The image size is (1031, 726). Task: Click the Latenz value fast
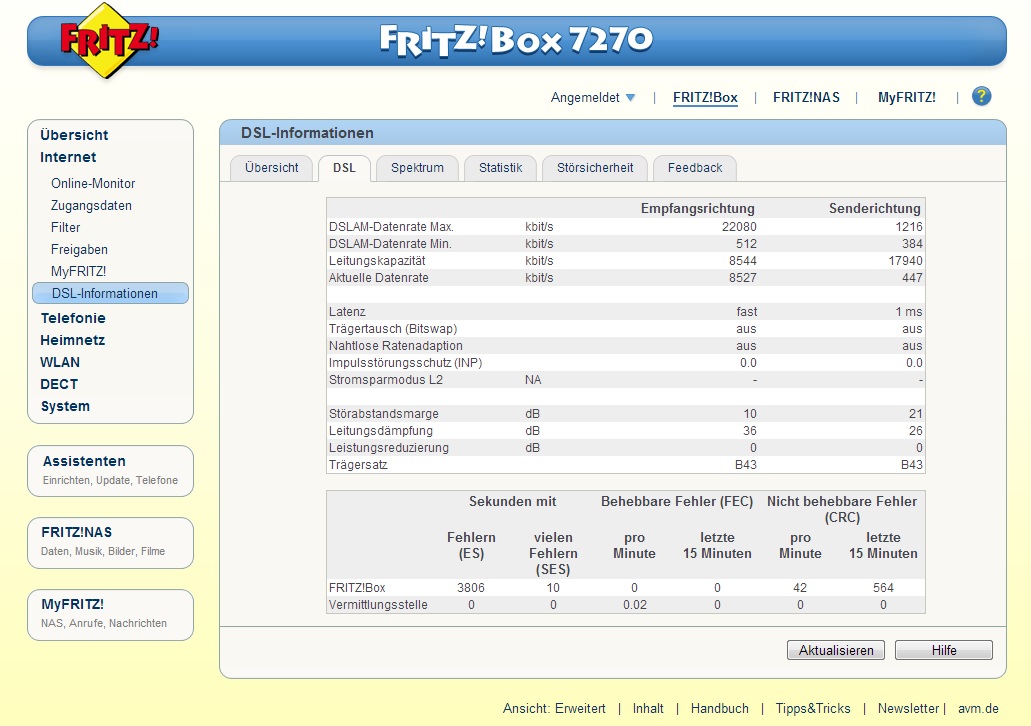click(746, 312)
